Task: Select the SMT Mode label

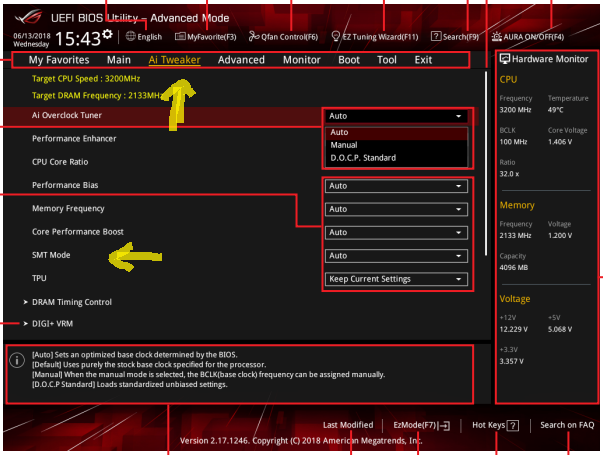Action: (x=51, y=255)
